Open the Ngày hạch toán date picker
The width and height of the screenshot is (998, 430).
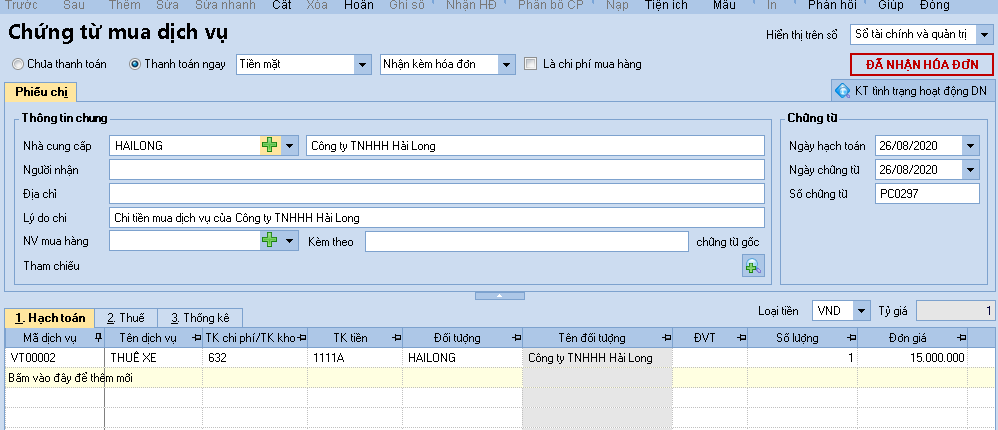point(970,146)
